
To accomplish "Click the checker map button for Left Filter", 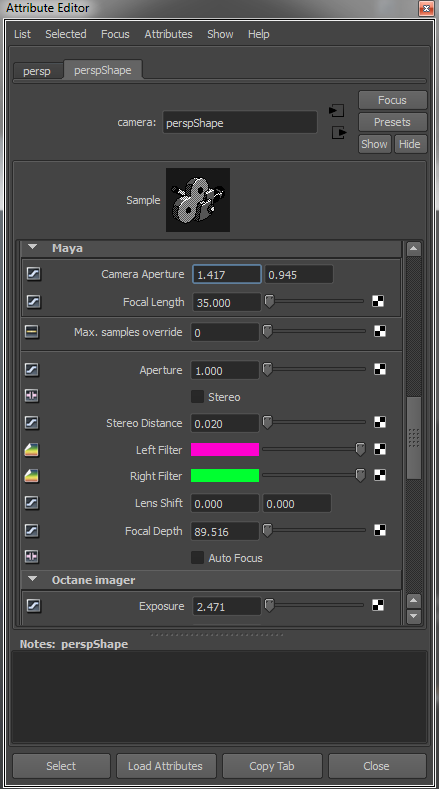I will 380,449.
